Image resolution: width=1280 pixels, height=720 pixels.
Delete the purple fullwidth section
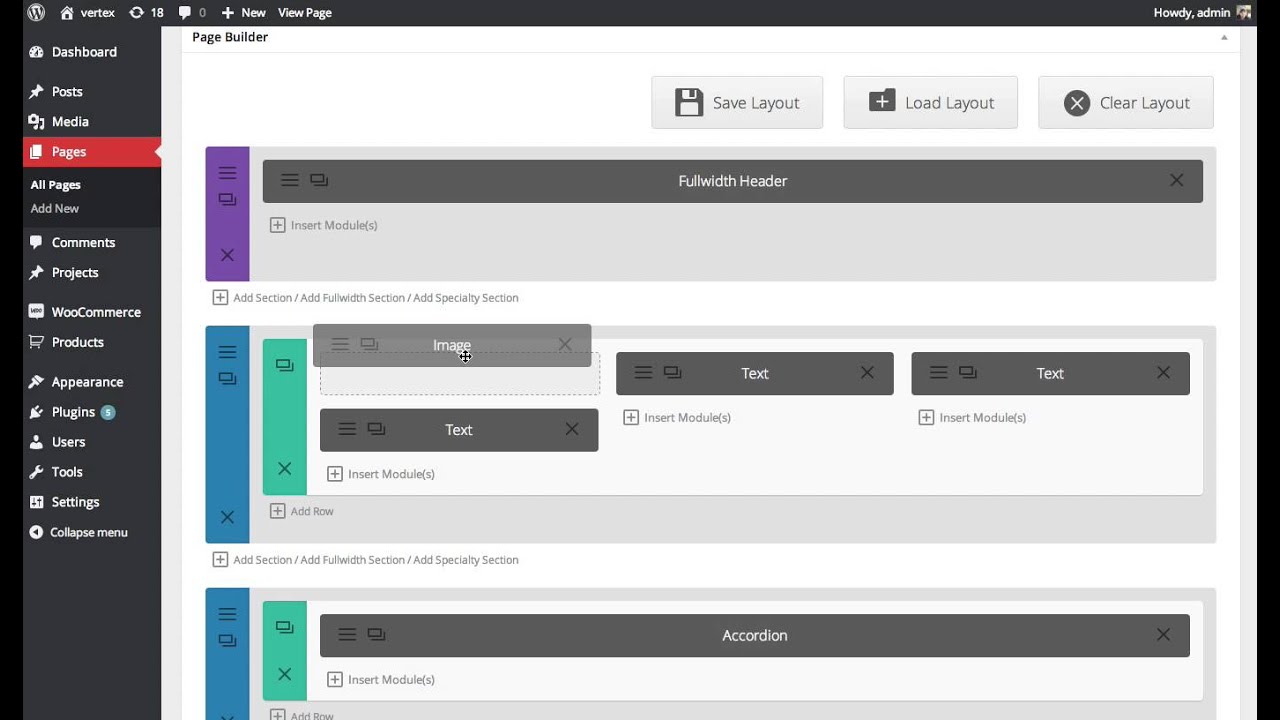pyautogui.click(x=227, y=255)
